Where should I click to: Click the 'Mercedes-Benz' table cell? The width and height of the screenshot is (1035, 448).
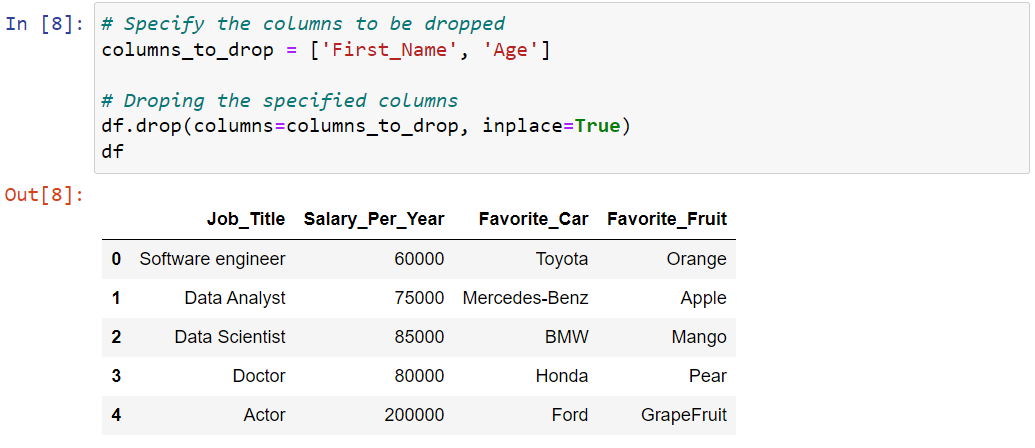tap(525, 298)
